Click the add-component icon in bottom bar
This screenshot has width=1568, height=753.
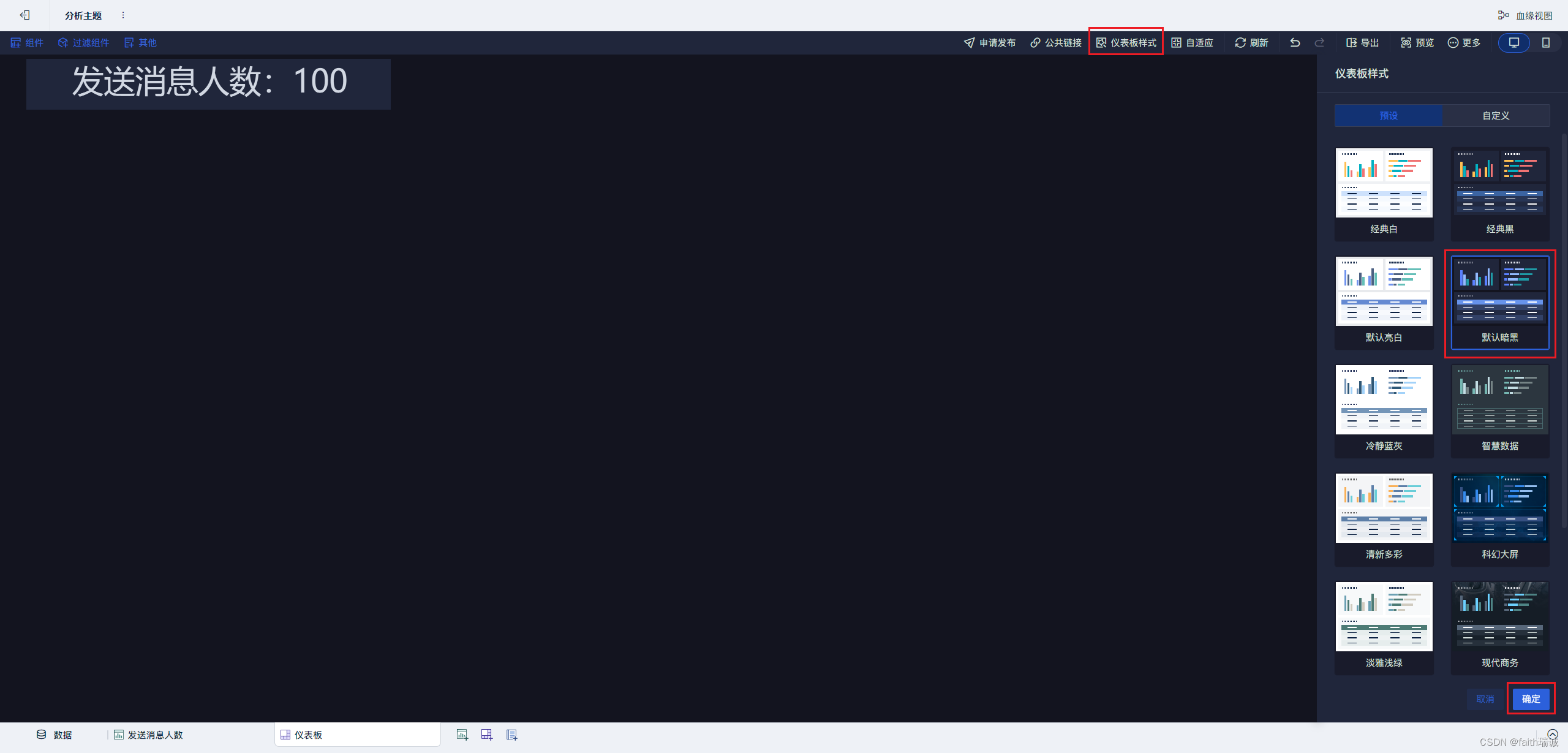pos(462,735)
